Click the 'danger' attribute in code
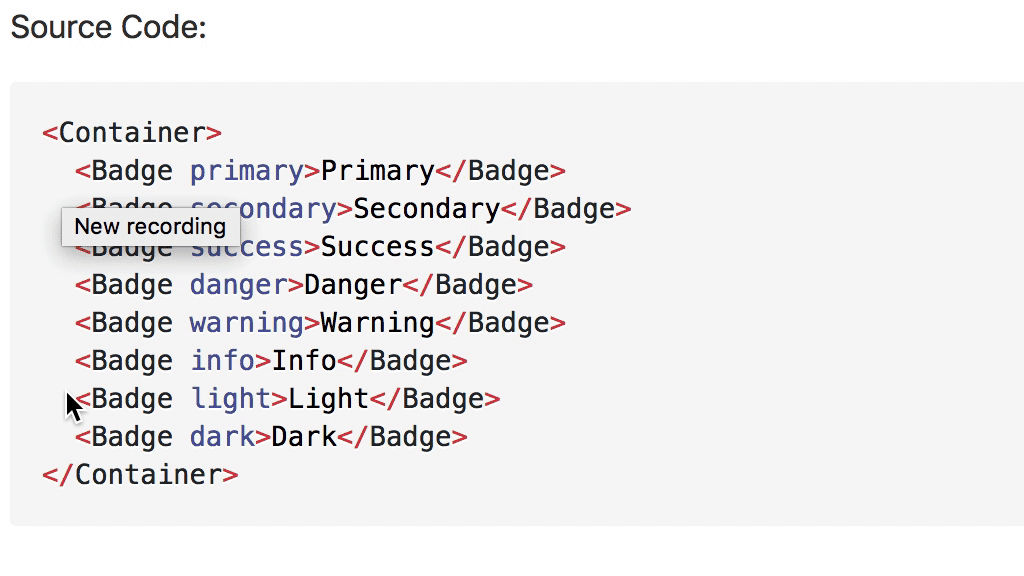 tap(239, 285)
